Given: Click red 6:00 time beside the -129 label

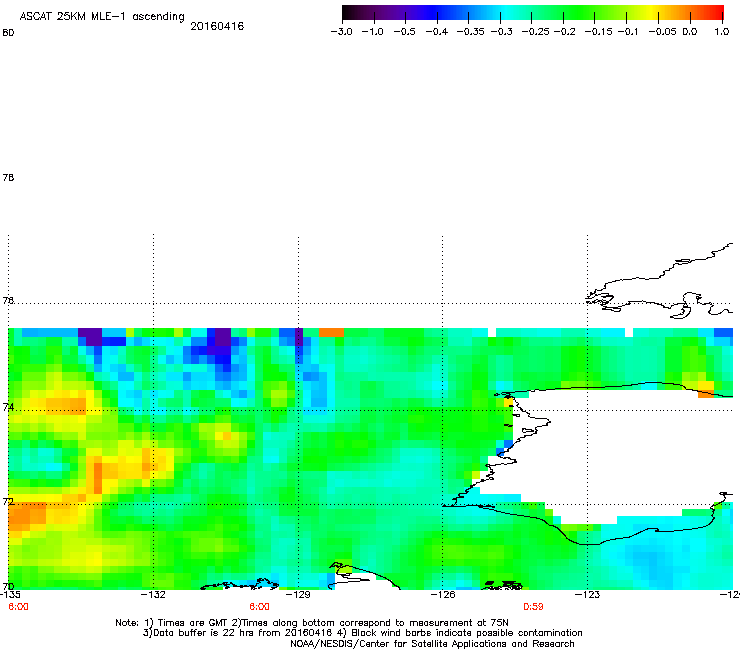Looking at the screenshot, I should point(259,607).
